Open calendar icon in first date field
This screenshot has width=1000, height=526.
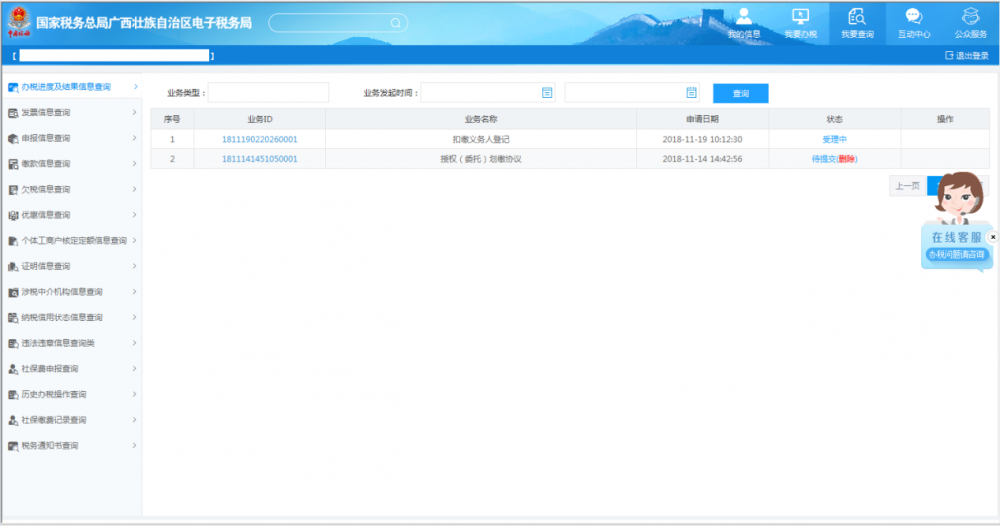click(x=547, y=93)
